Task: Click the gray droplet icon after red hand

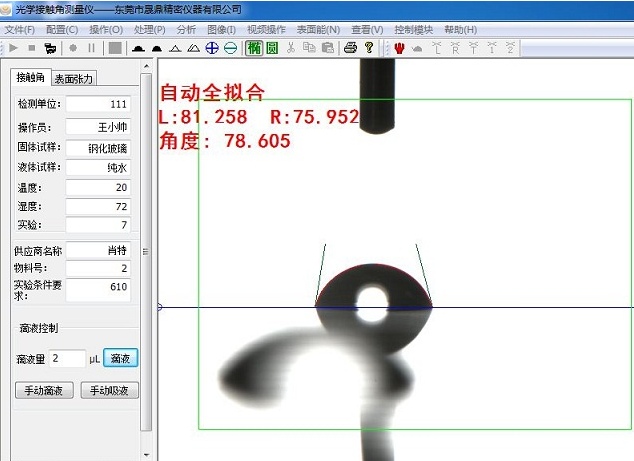Action: point(417,49)
